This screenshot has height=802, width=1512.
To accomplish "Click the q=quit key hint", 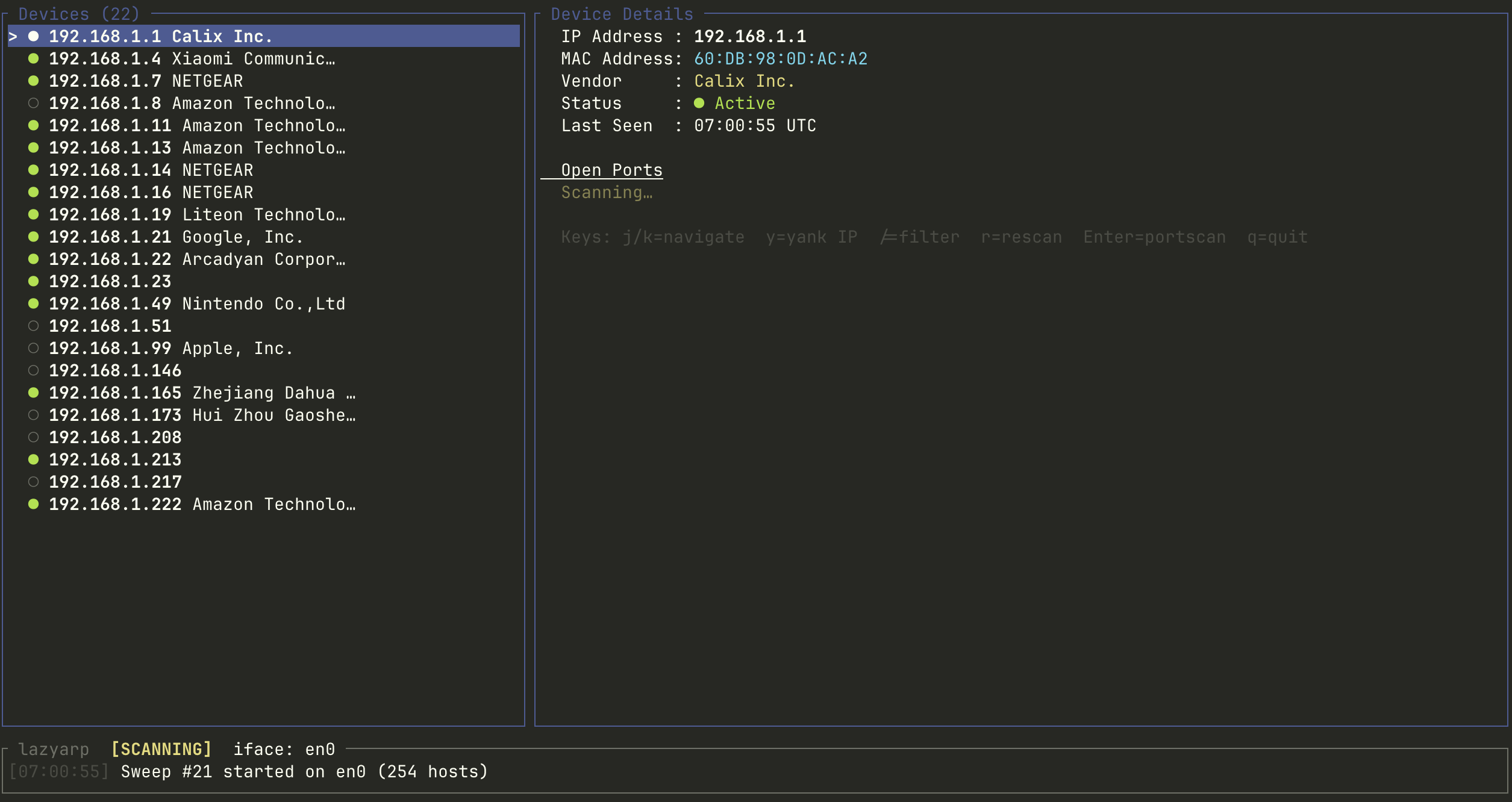I will (1277, 237).
